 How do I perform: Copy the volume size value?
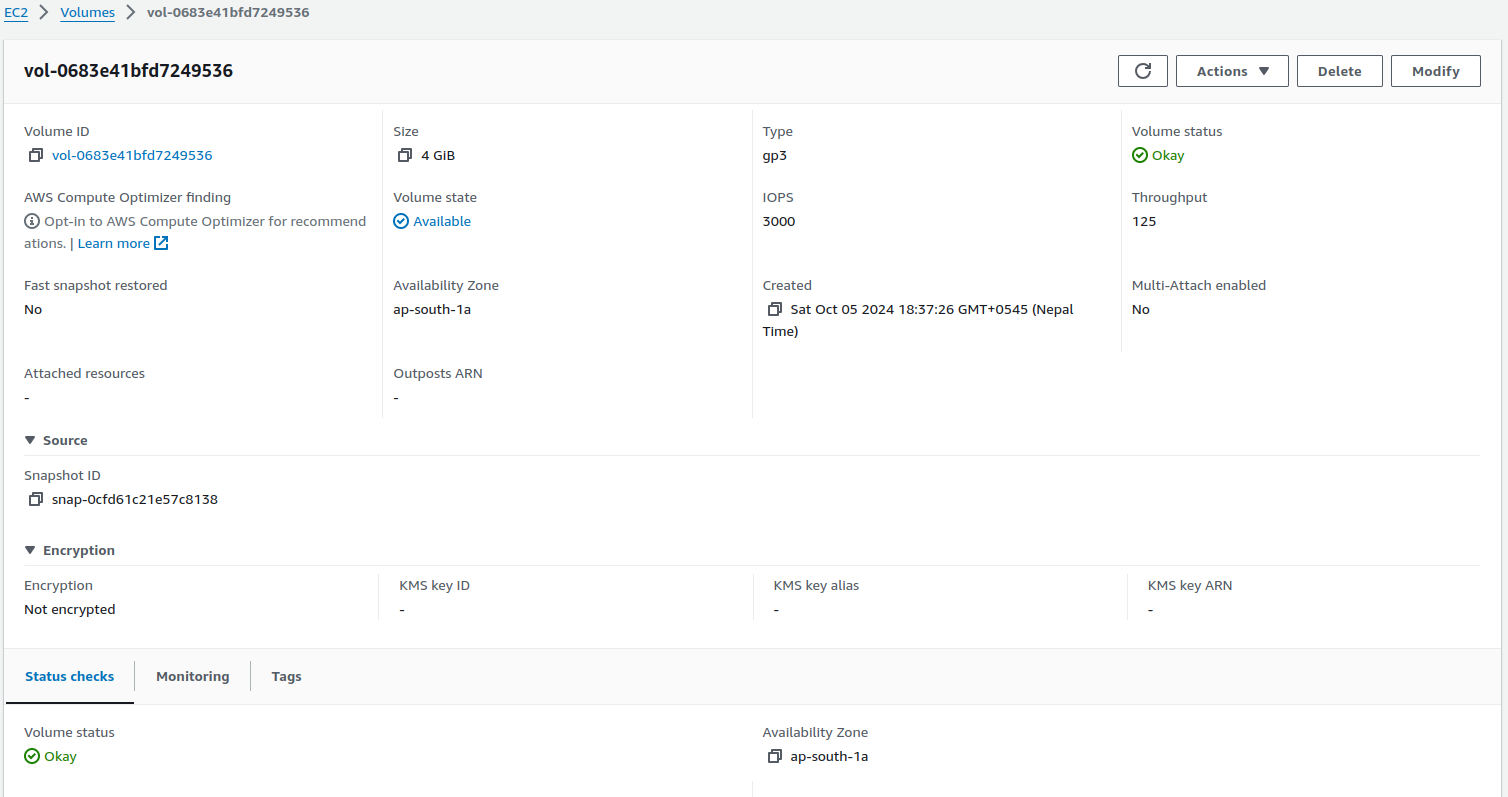pyautogui.click(x=405, y=156)
